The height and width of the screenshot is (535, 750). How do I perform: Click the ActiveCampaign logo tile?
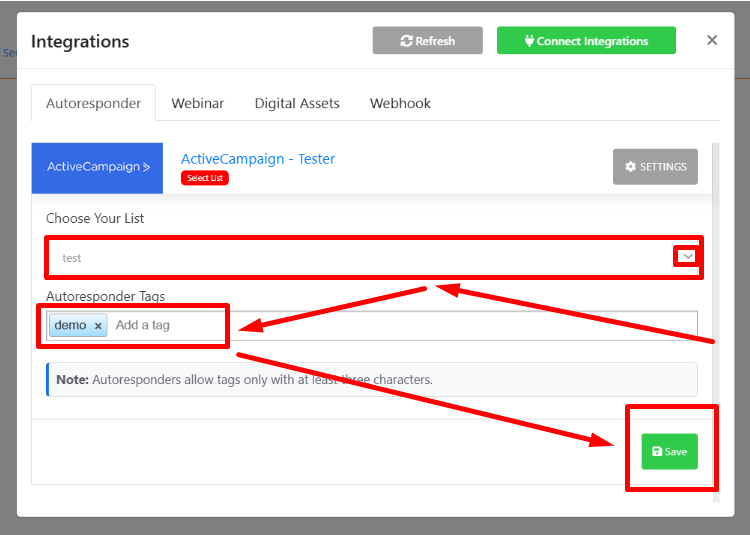[x=98, y=168]
